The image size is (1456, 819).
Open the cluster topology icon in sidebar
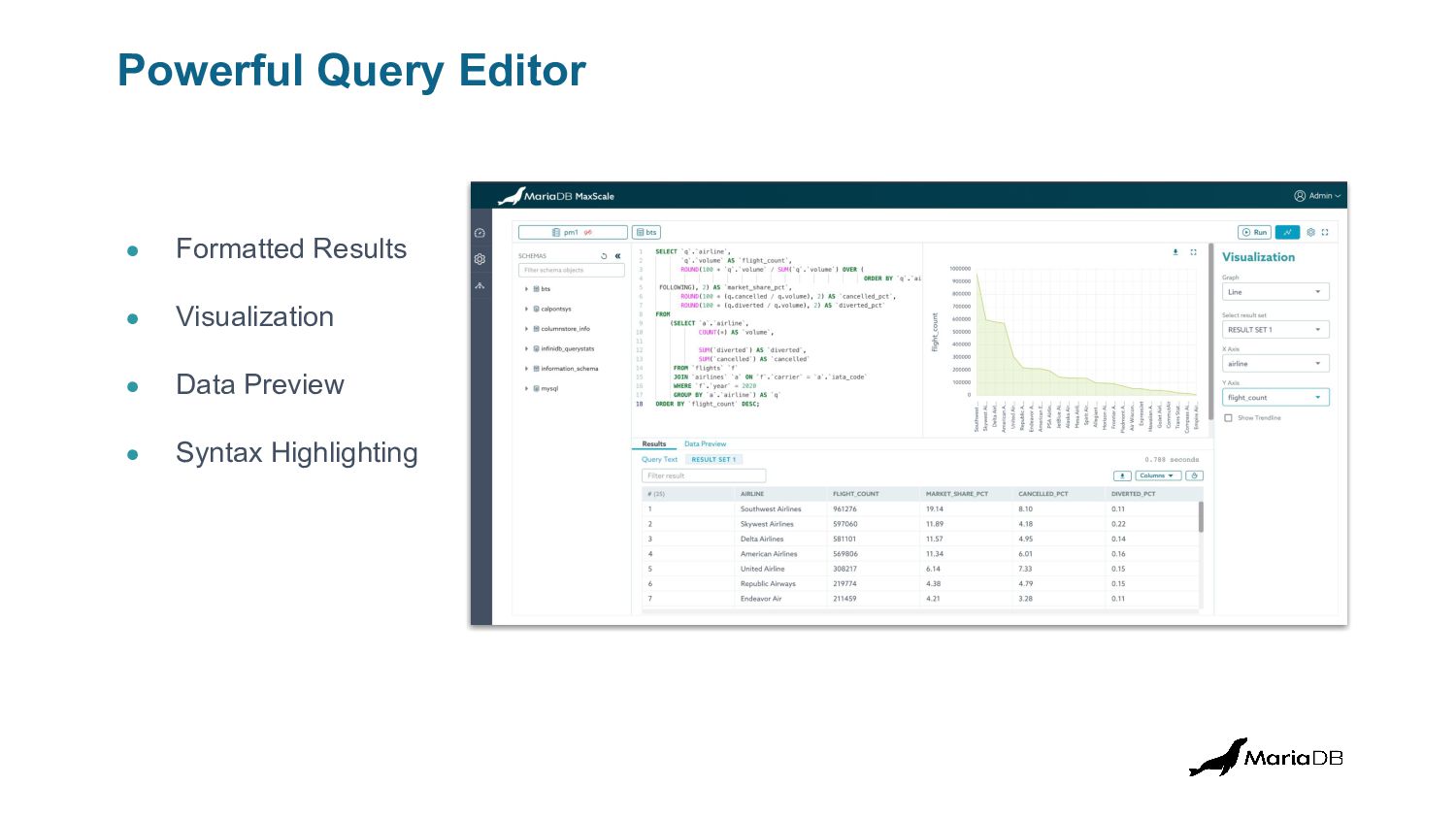480,285
